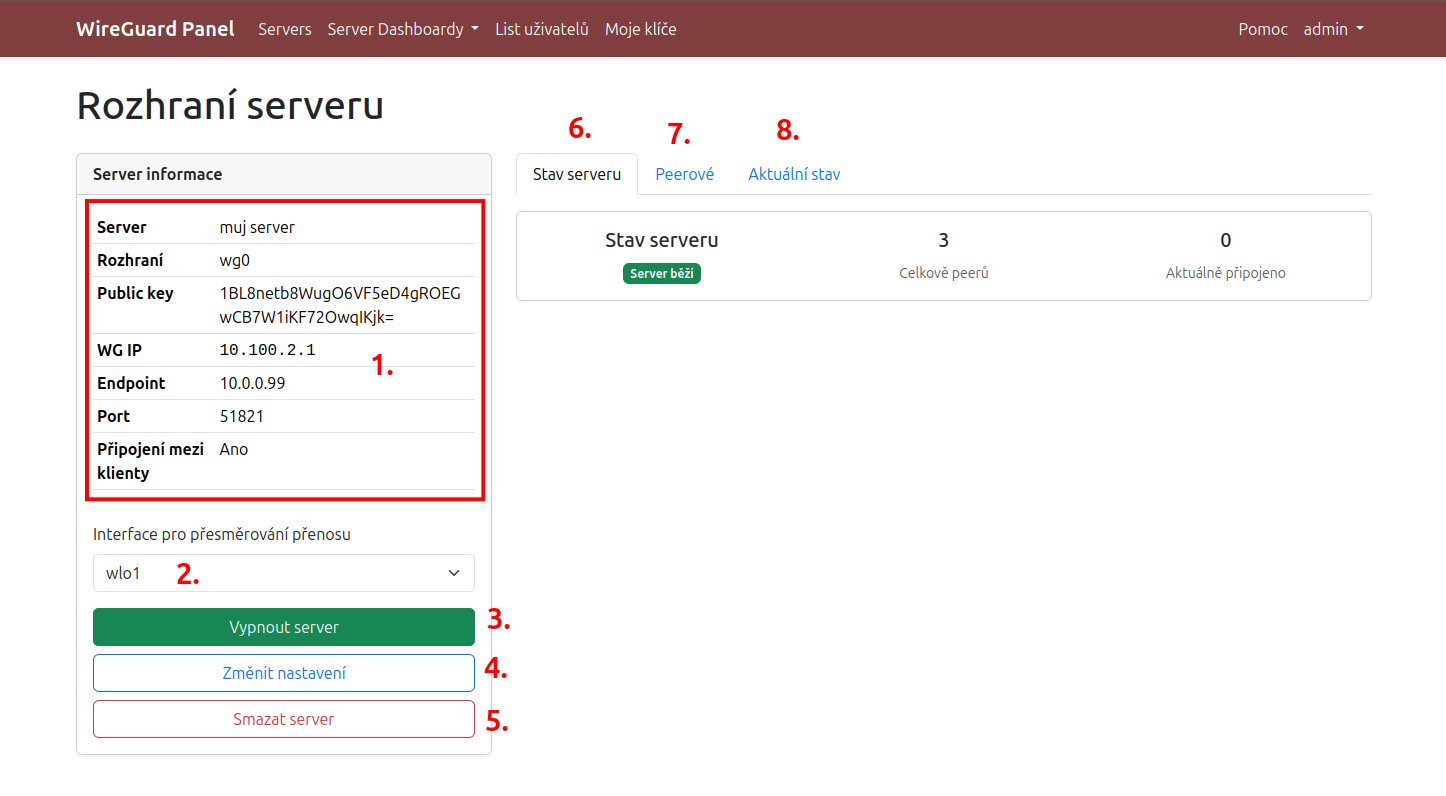This screenshot has height=796, width=1446.
Task: Expand the Server Dashboardy dropdown menu
Action: pos(403,29)
